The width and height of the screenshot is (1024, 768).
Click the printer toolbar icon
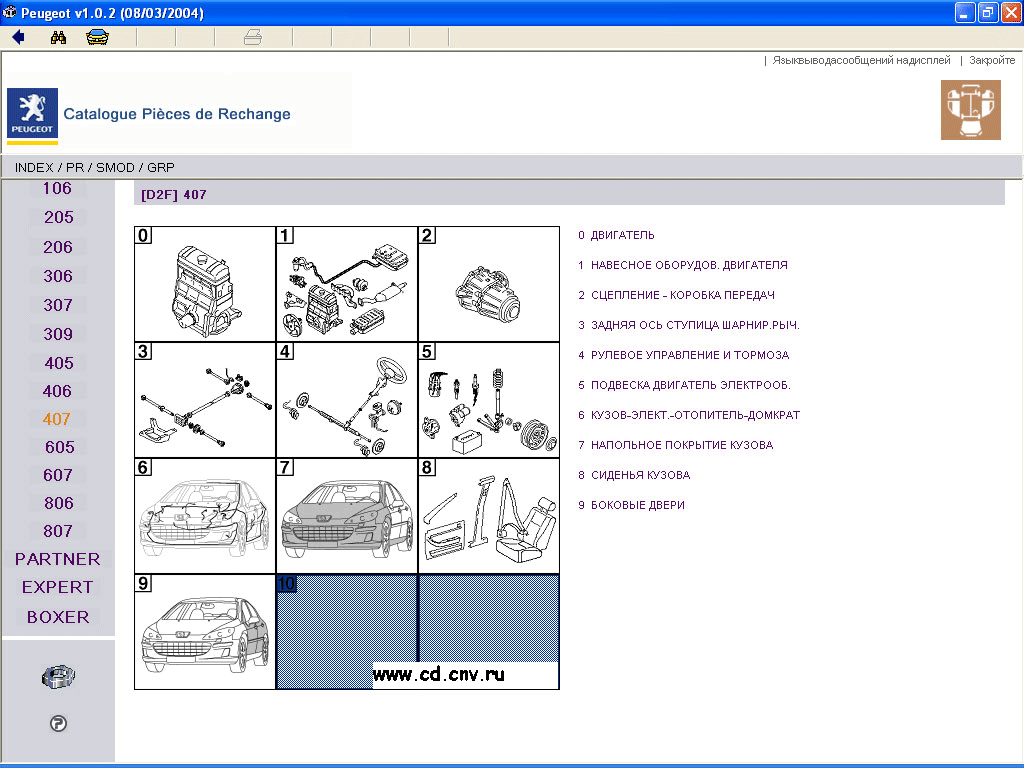(x=253, y=37)
